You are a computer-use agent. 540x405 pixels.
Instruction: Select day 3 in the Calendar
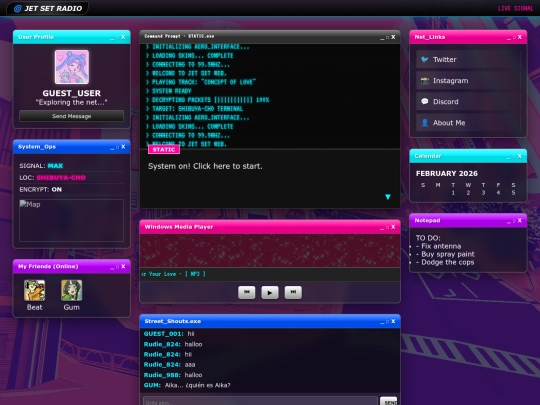click(483, 193)
